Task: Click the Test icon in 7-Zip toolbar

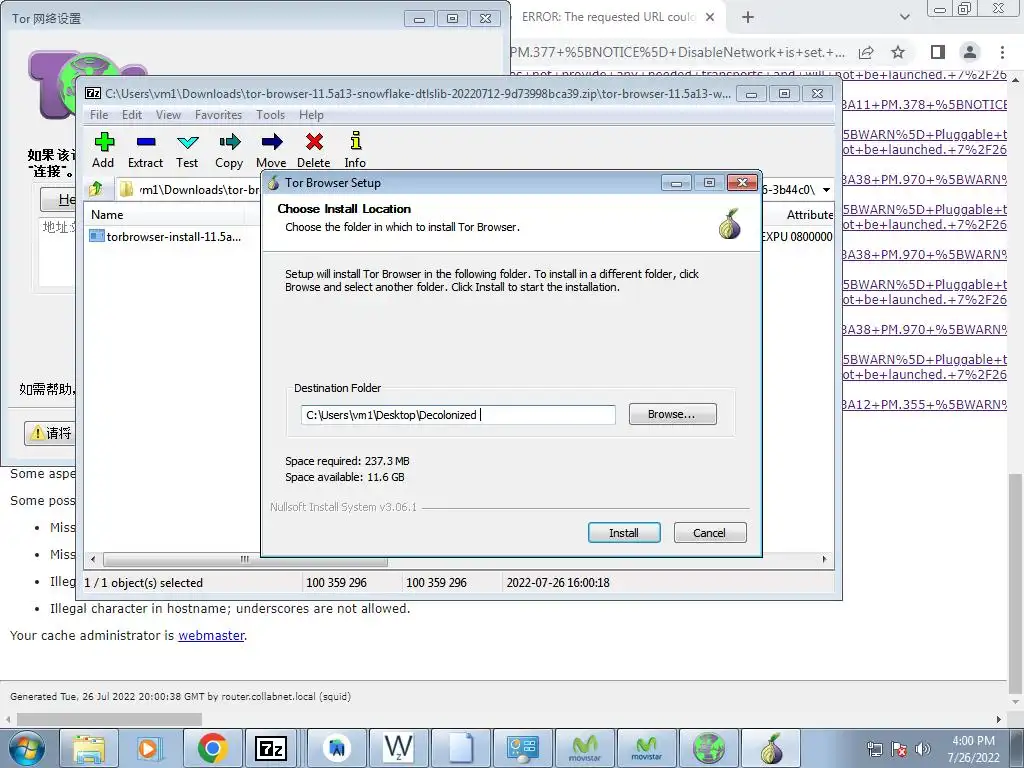Action: coord(187,142)
